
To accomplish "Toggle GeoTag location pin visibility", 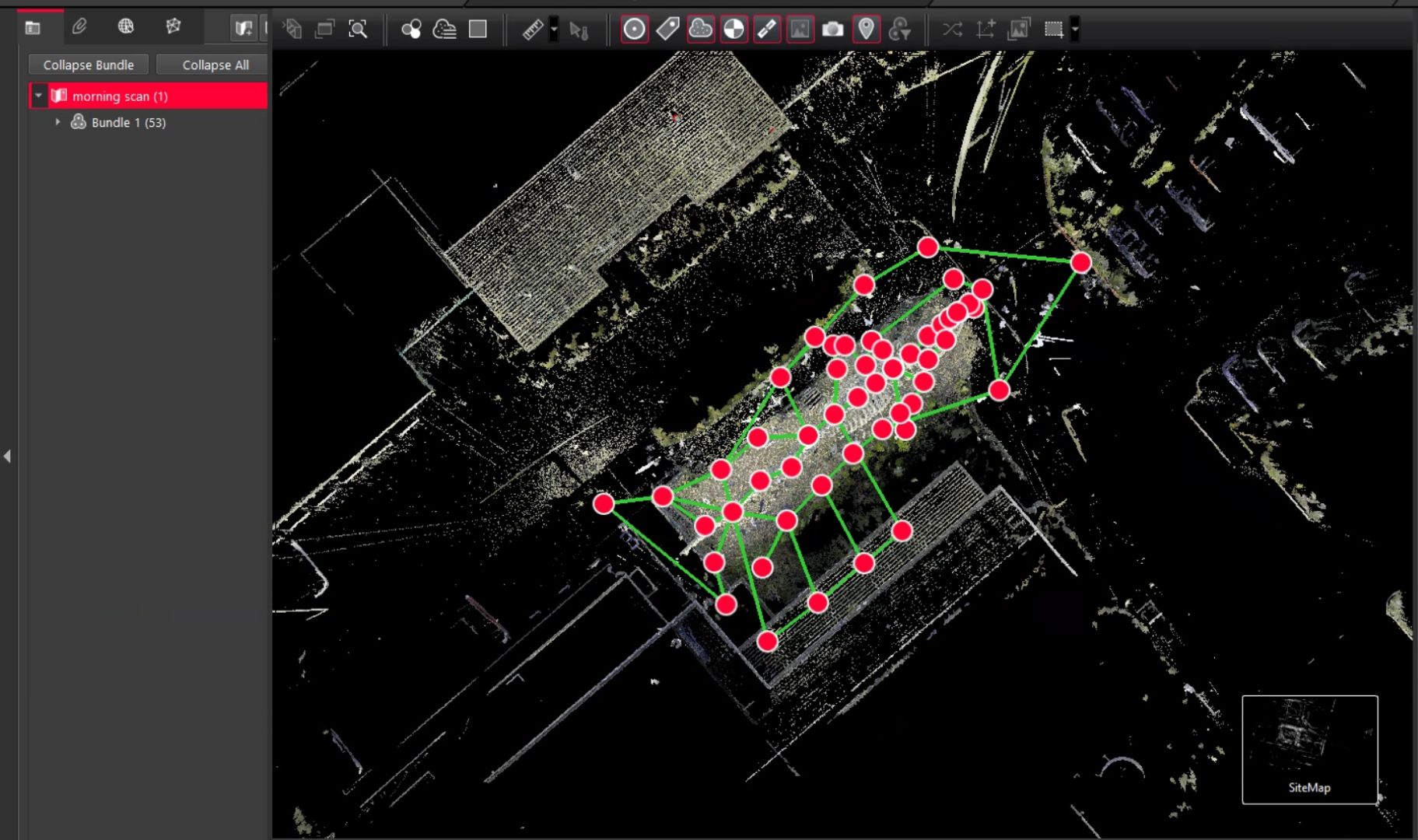I will coord(866,30).
